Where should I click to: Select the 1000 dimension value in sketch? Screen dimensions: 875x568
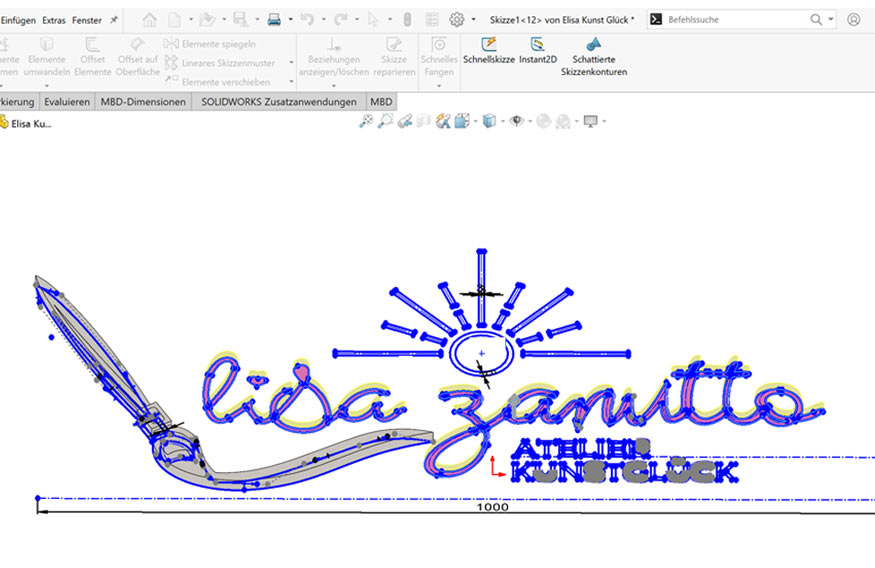[x=493, y=507]
